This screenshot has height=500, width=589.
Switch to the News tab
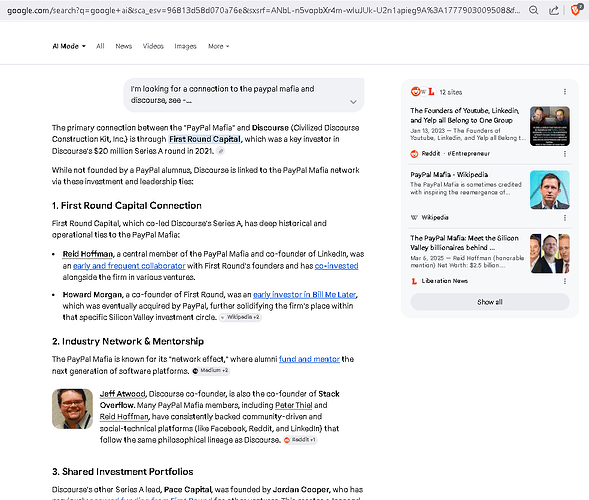tap(124, 46)
